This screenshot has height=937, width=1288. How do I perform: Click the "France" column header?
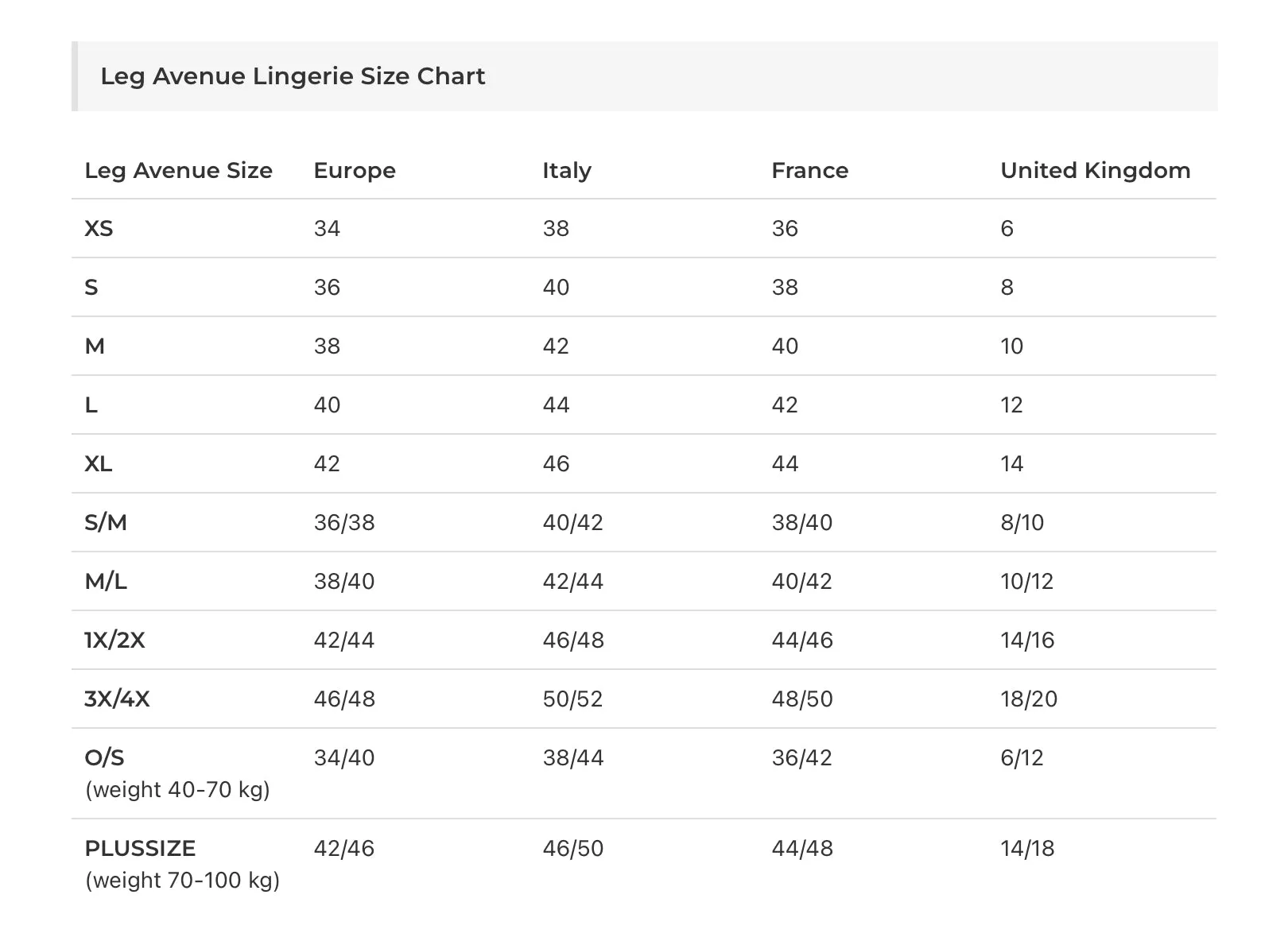coord(810,170)
